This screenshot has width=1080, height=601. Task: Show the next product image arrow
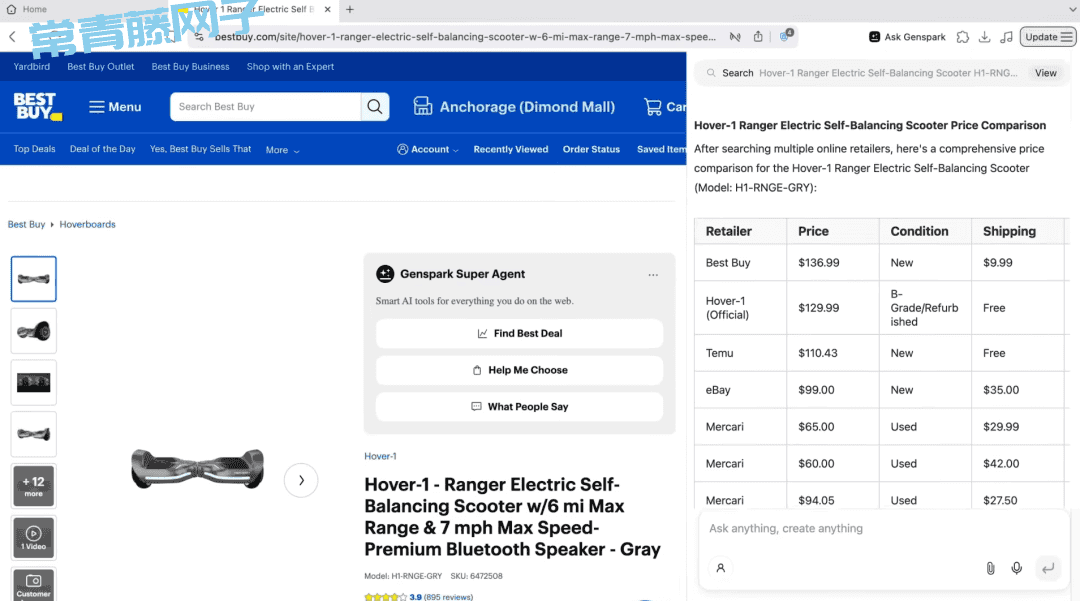[x=301, y=481]
